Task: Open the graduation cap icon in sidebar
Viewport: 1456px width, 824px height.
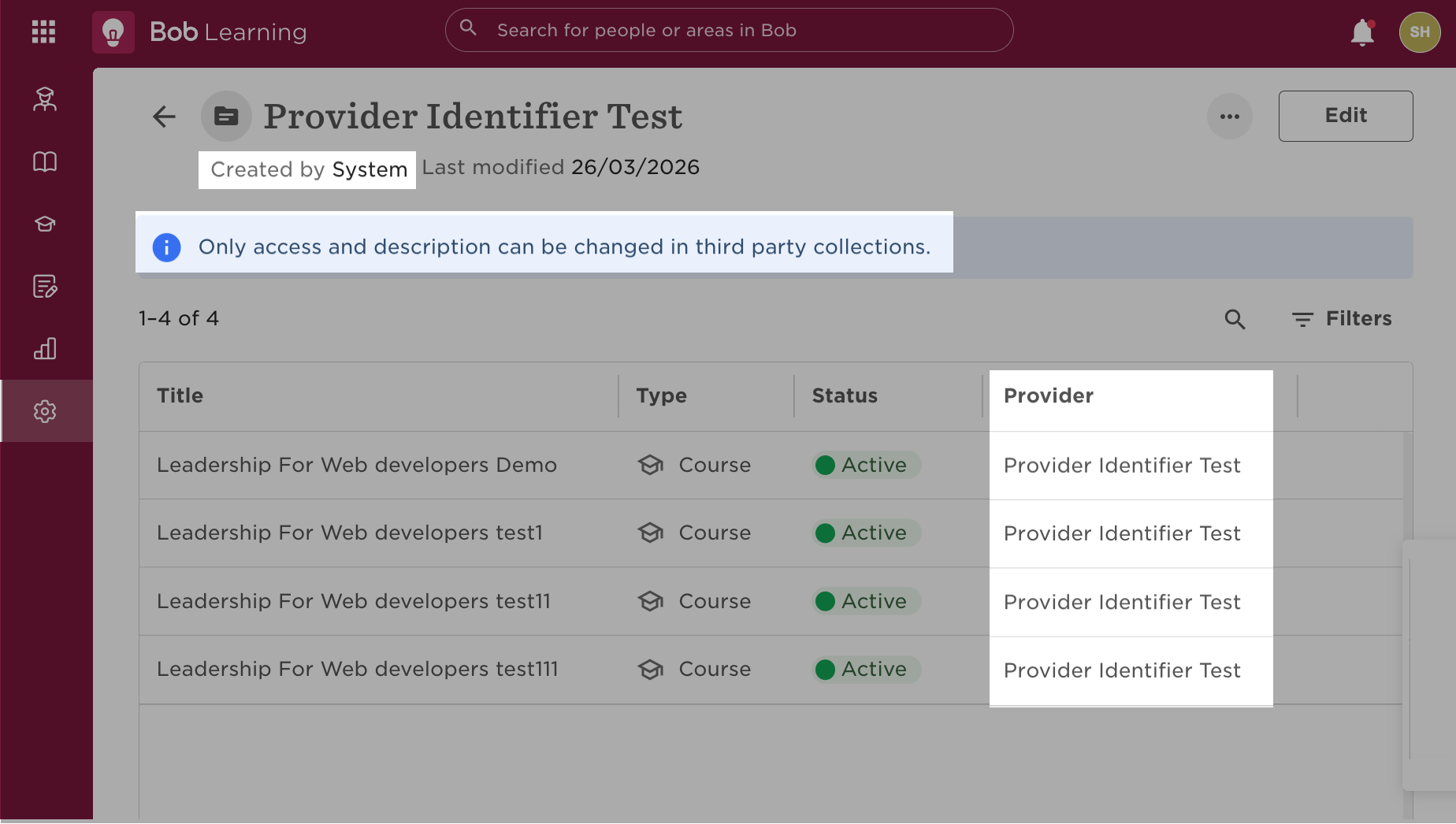Action: 45,224
